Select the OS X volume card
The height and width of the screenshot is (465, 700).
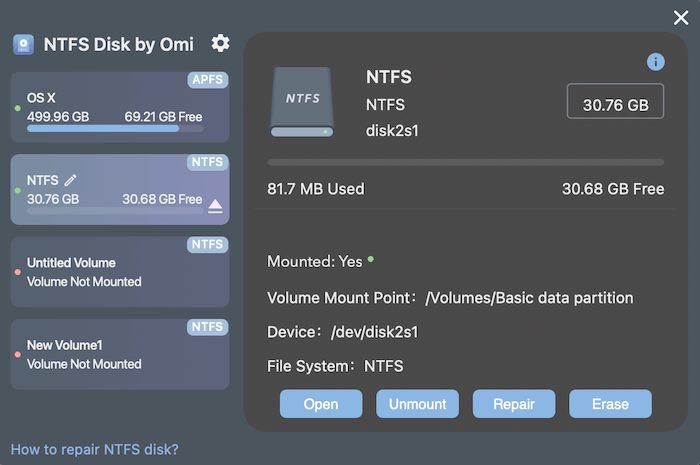click(x=120, y=107)
